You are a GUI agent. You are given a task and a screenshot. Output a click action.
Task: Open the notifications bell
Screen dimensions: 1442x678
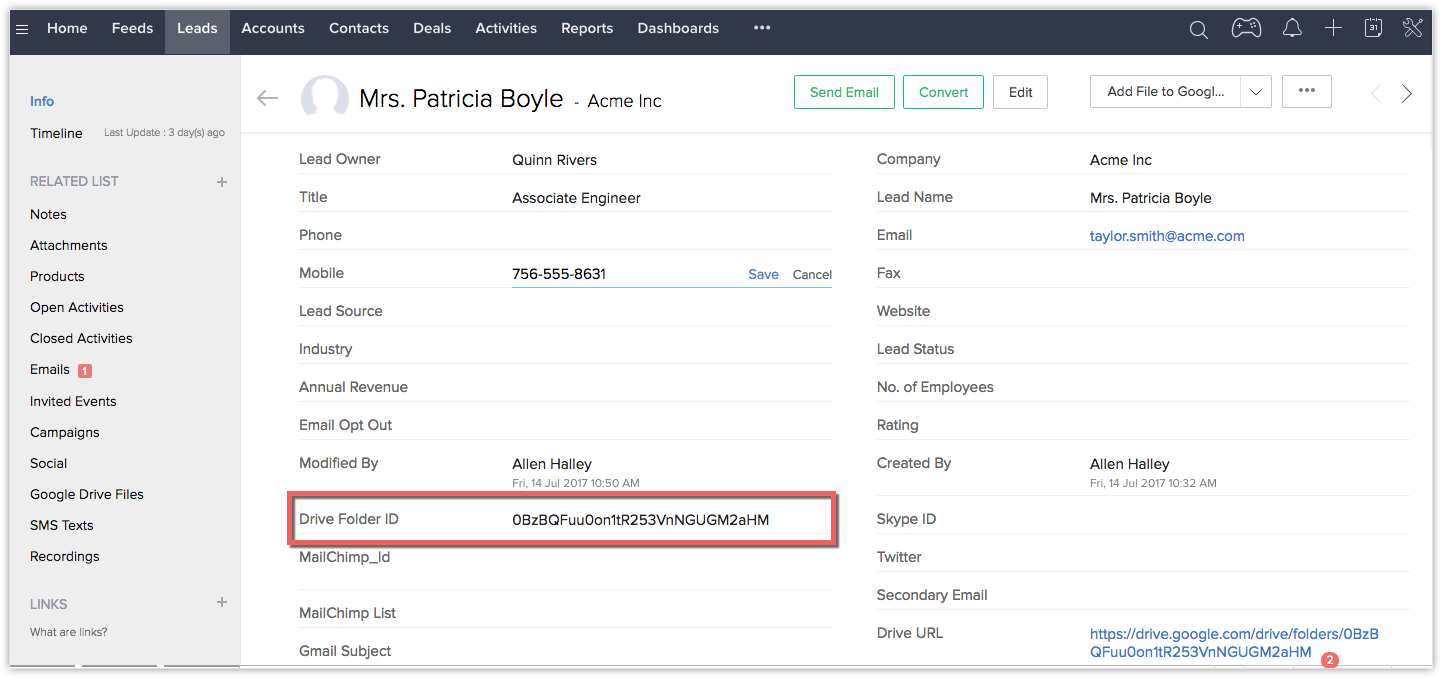[1292, 28]
